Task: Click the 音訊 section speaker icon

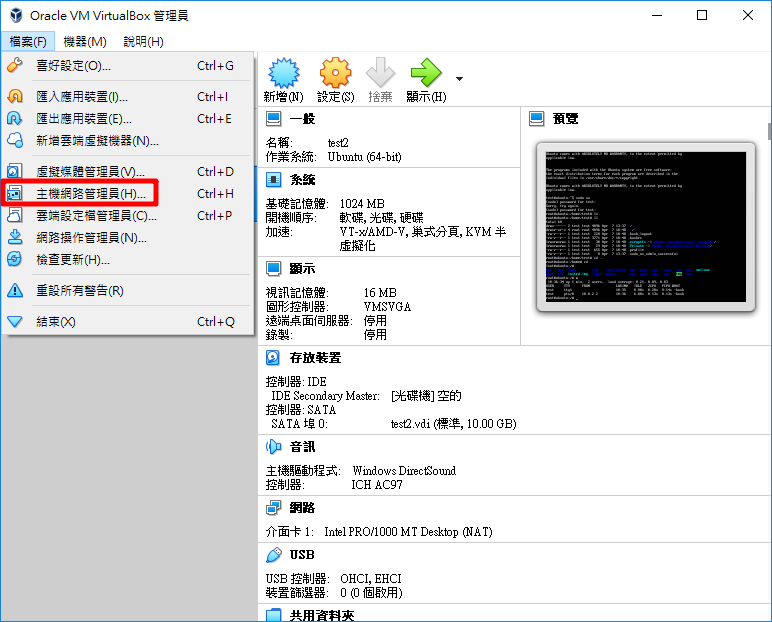Action: click(273, 446)
